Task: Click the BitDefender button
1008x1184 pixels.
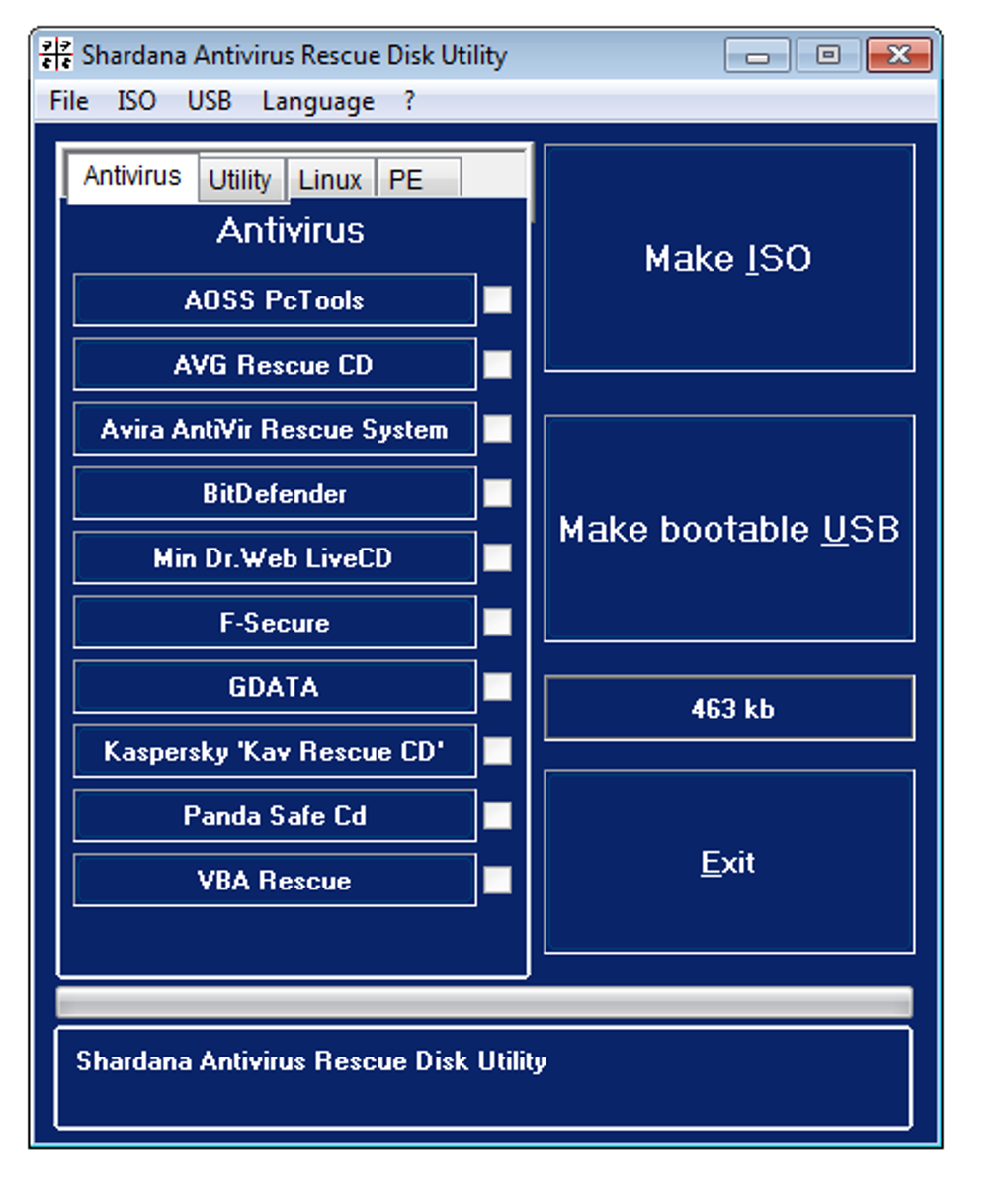Action: click(x=275, y=494)
